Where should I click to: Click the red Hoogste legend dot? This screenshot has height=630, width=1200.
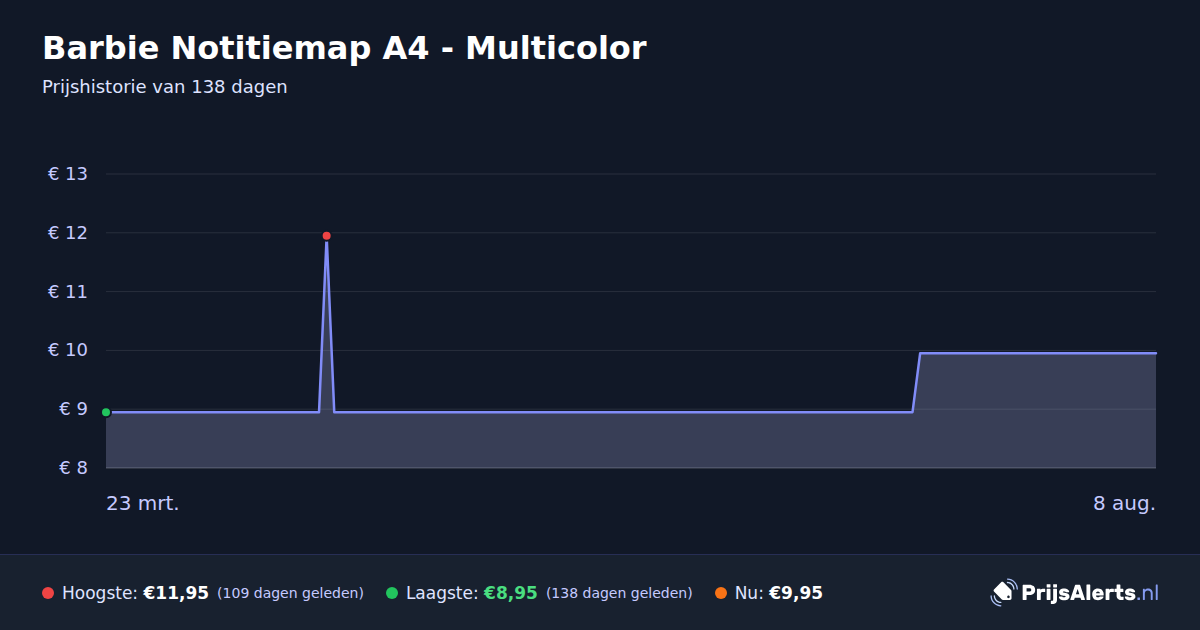coord(48,593)
